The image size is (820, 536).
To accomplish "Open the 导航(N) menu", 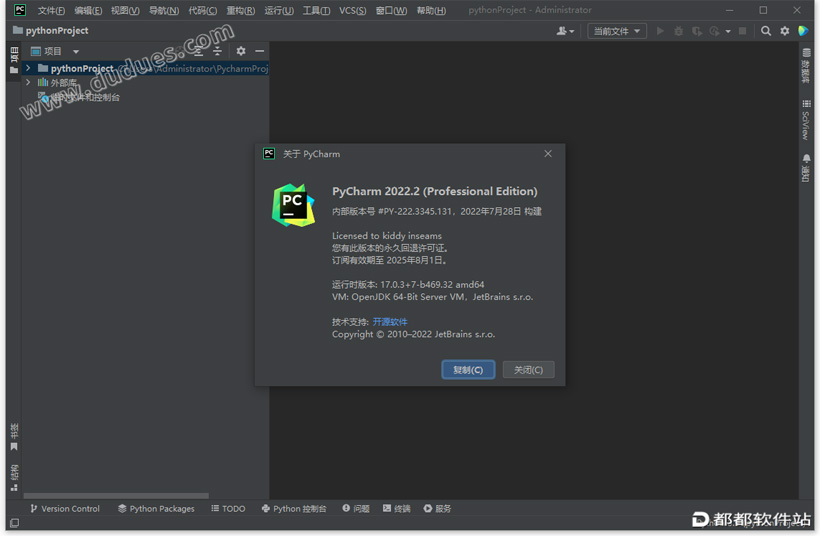I will (x=164, y=10).
